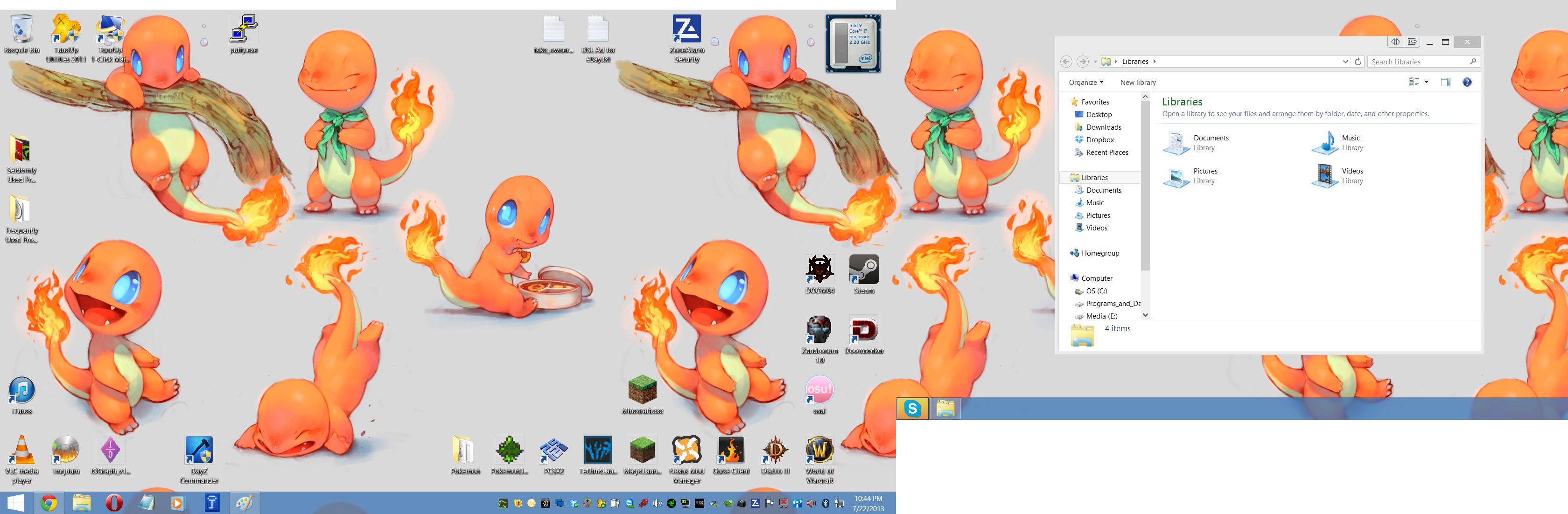Click the navigation pane scrollbar down arrow
Viewport: 1568px width, 514px height.
click(x=1145, y=315)
